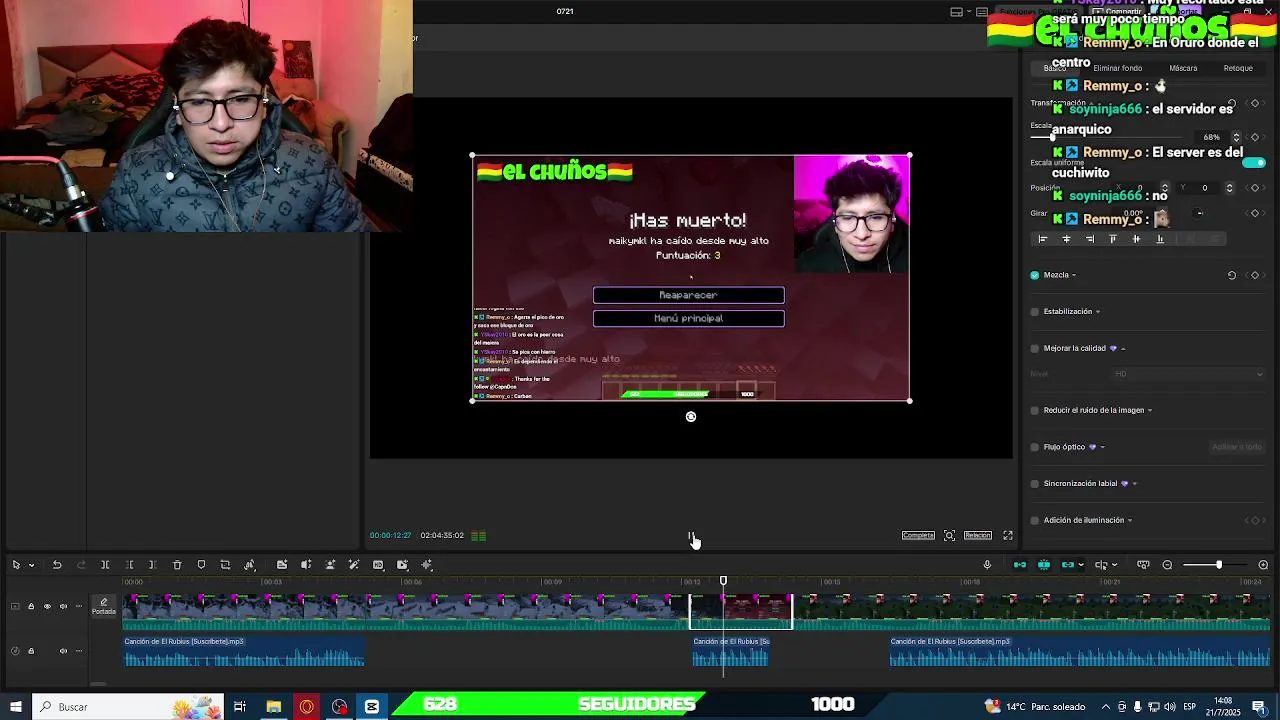Delete the selected clip with trash icon
This screenshot has height=720, width=1280.
(x=177, y=565)
